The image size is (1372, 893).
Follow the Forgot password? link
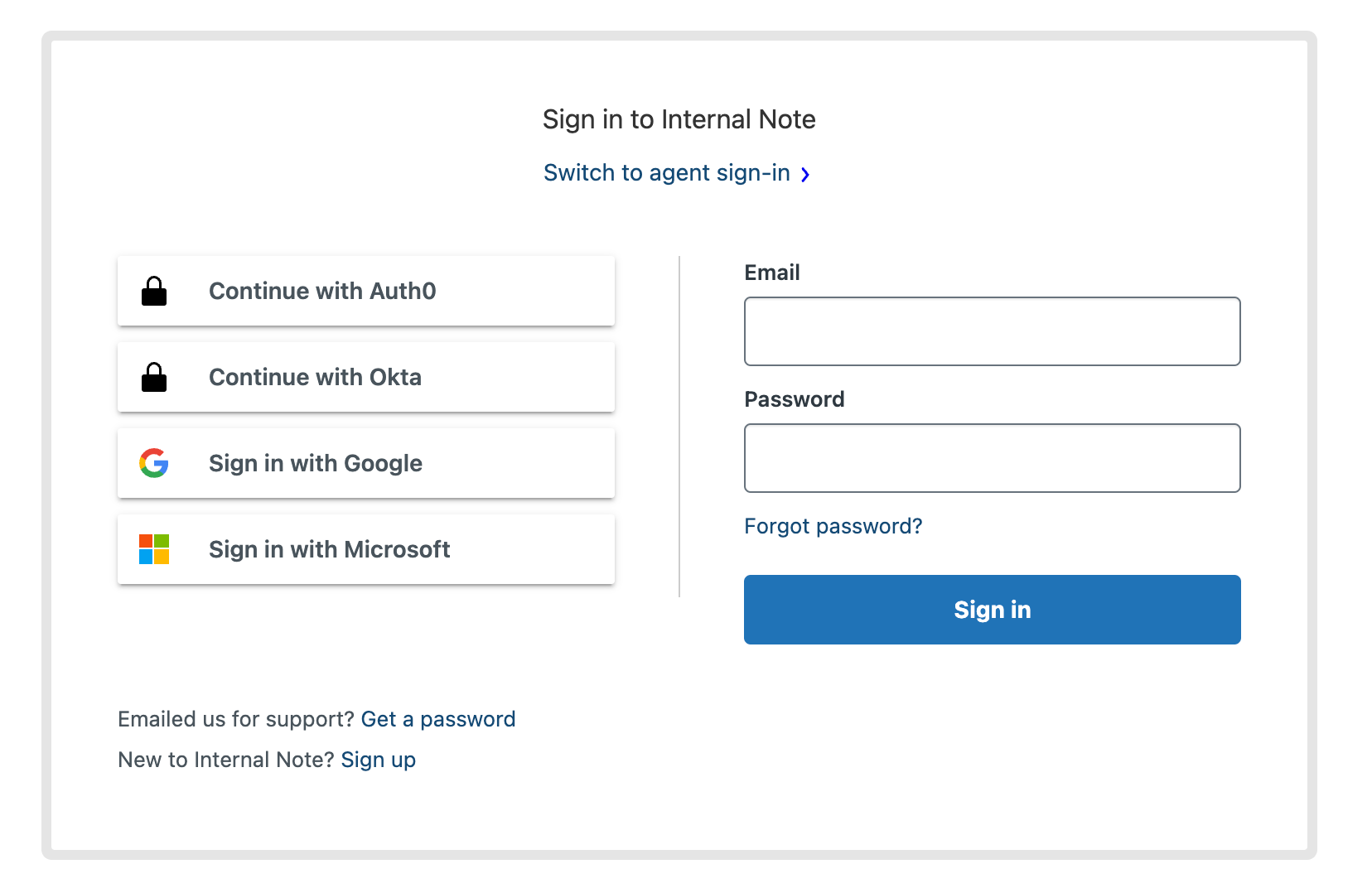833,527
